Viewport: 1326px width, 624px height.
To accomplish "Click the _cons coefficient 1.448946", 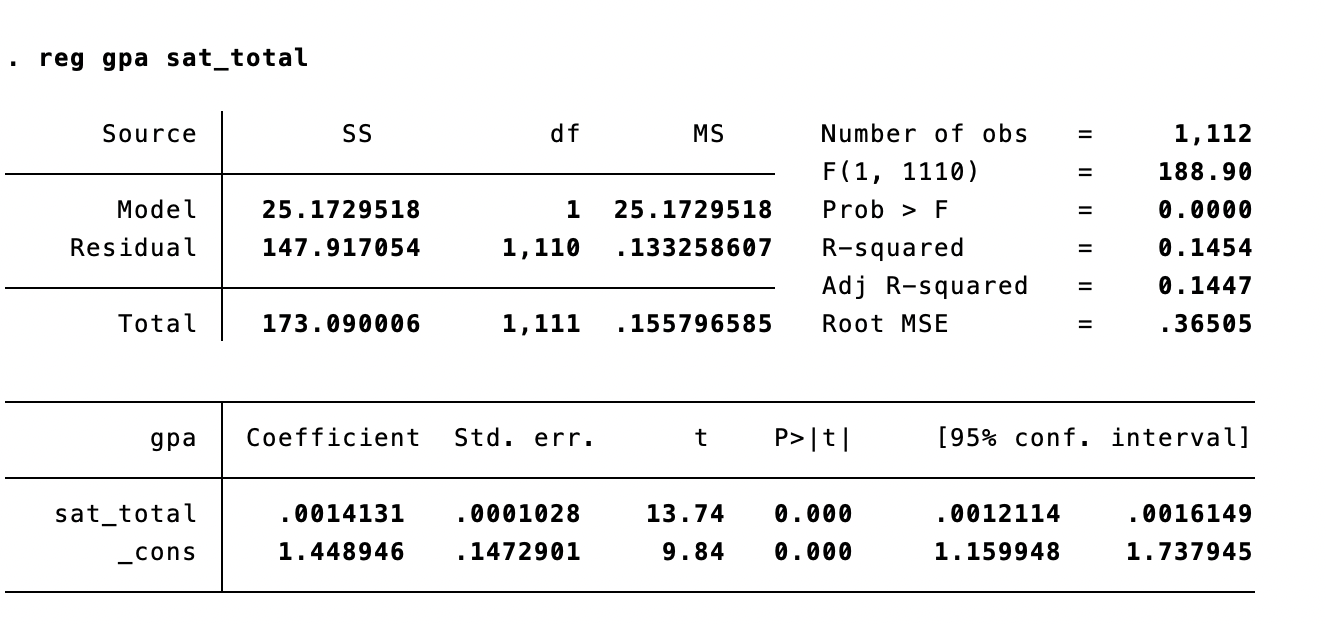I will tap(341, 552).
